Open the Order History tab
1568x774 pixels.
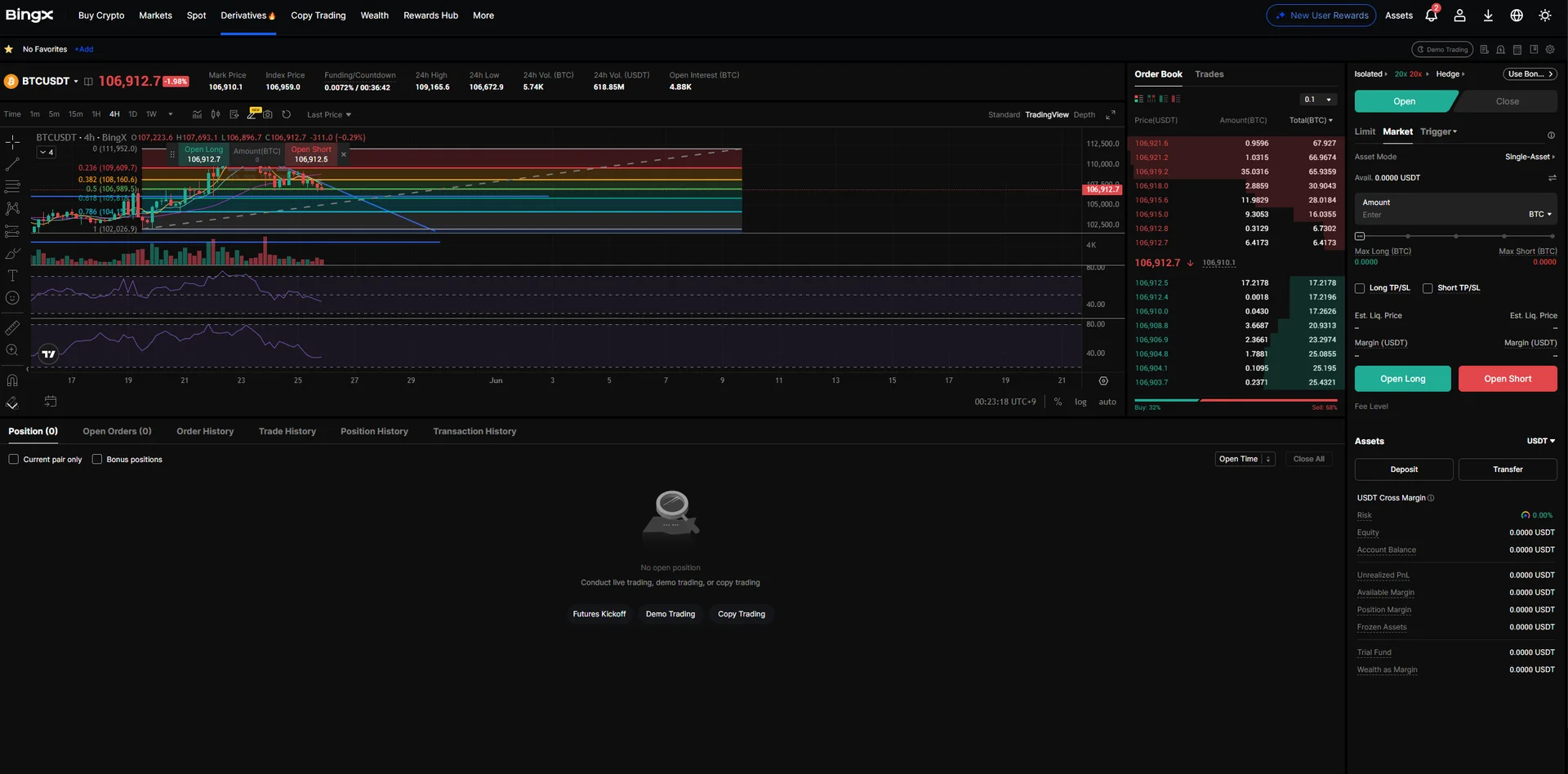[205, 431]
